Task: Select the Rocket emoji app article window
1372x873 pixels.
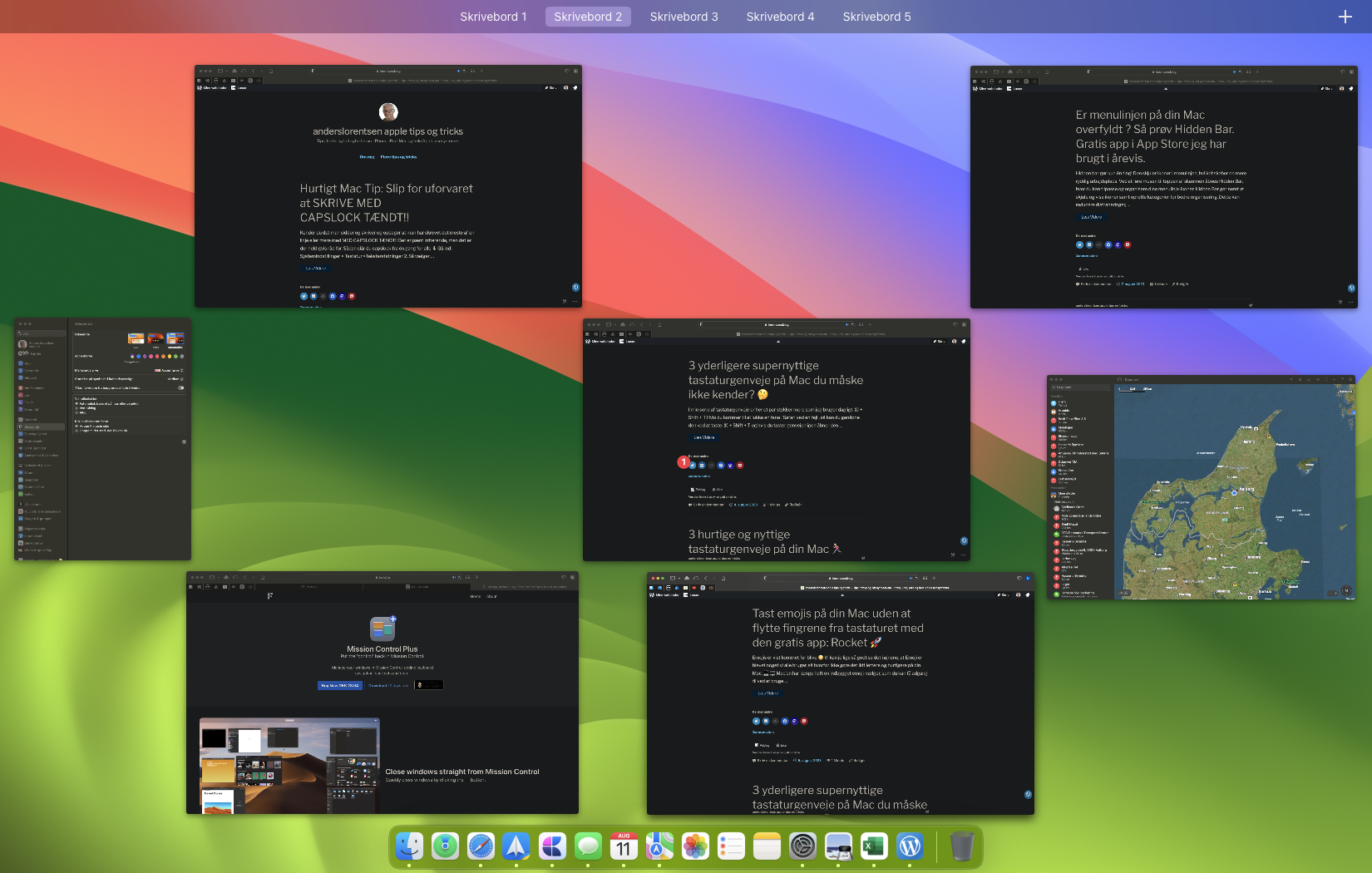Action: (x=840, y=693)
